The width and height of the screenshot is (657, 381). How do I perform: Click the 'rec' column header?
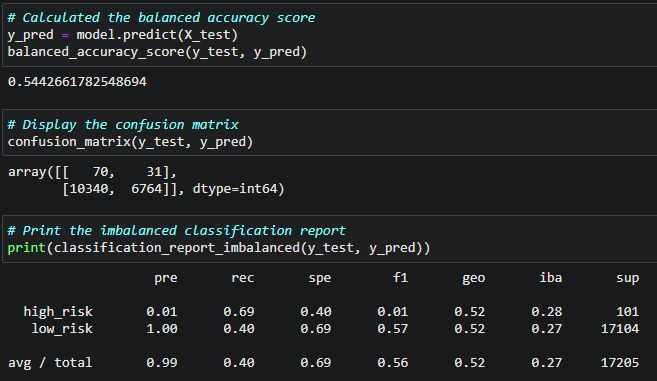[243, 278]
